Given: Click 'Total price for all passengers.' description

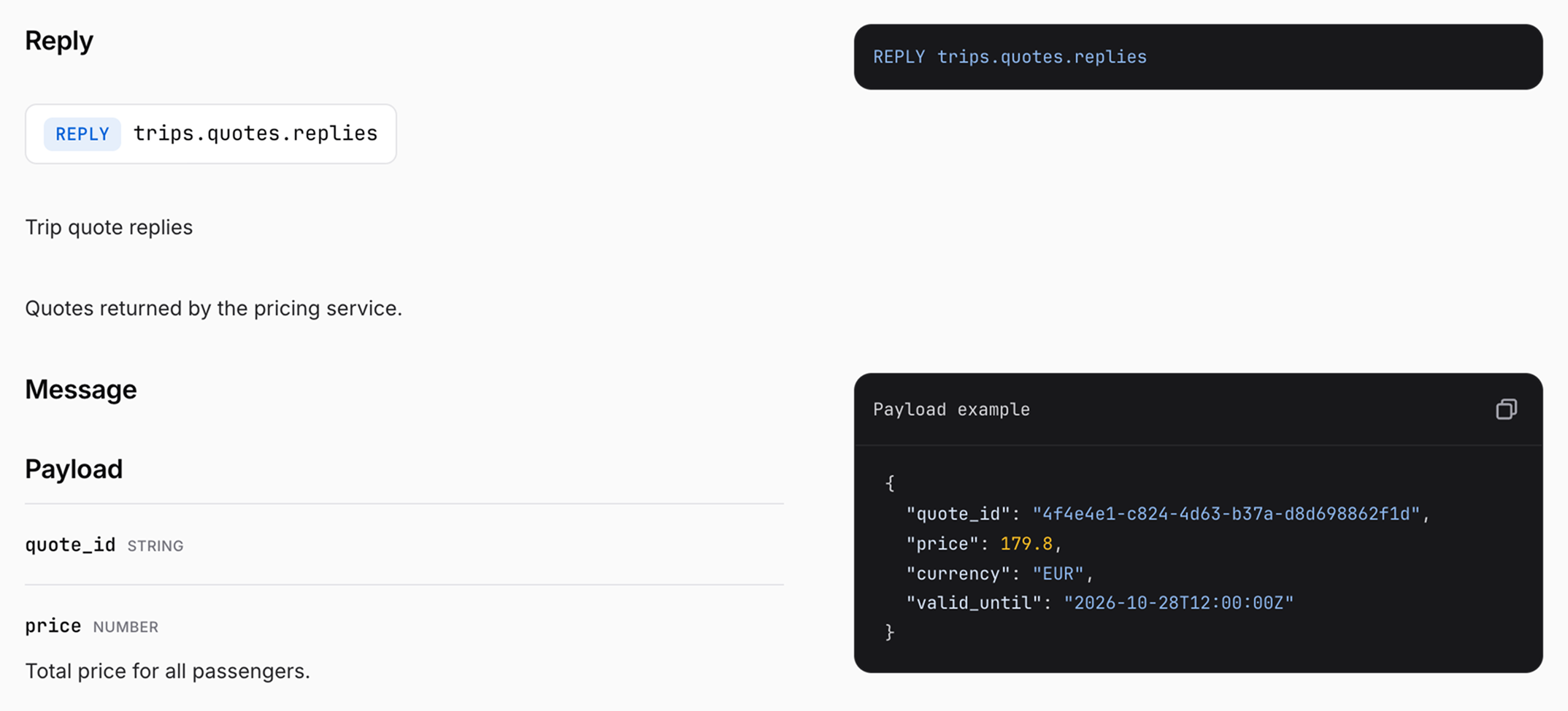Looking at the screenshot, I should 168,672.
